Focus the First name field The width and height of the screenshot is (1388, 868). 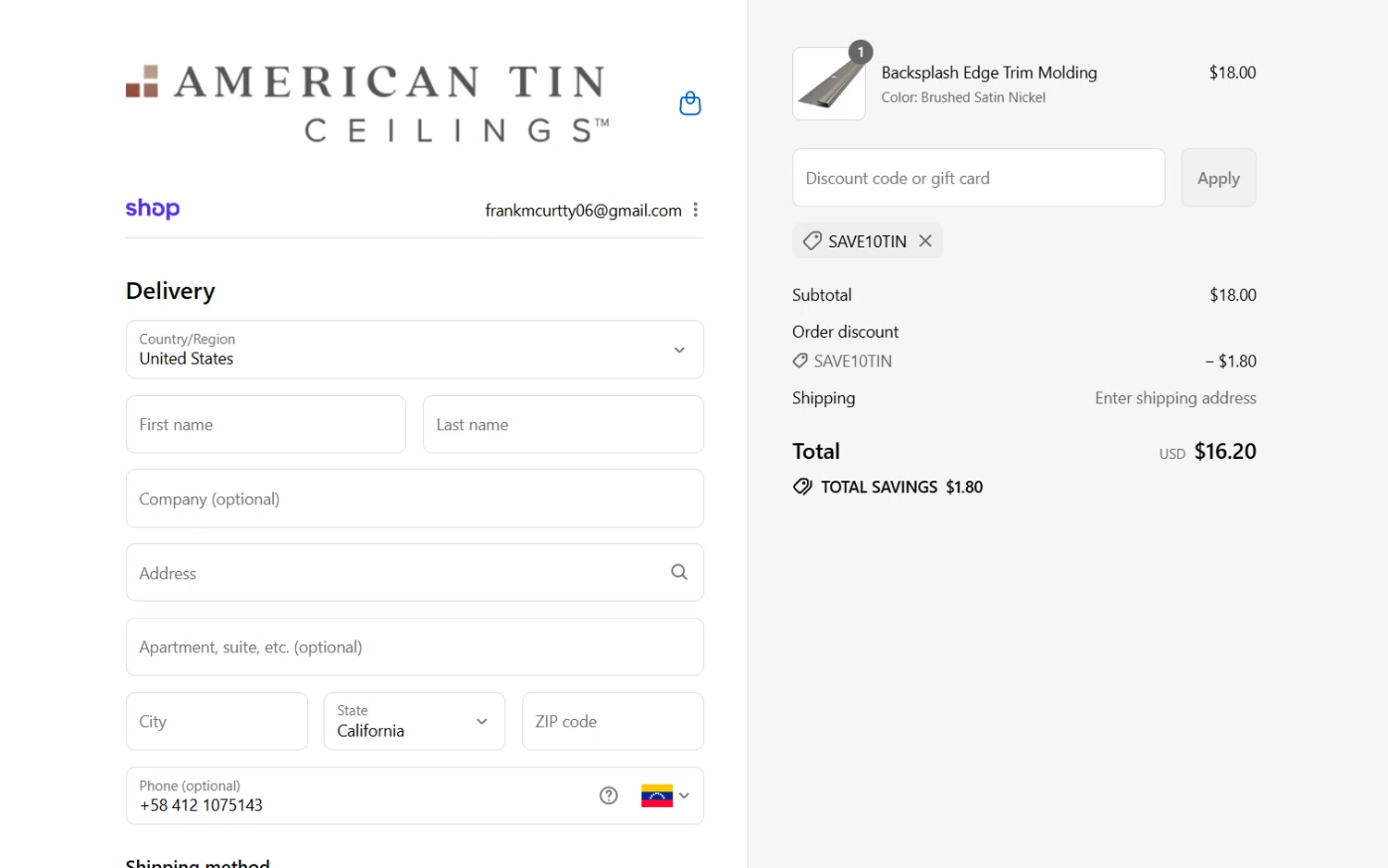266,425
